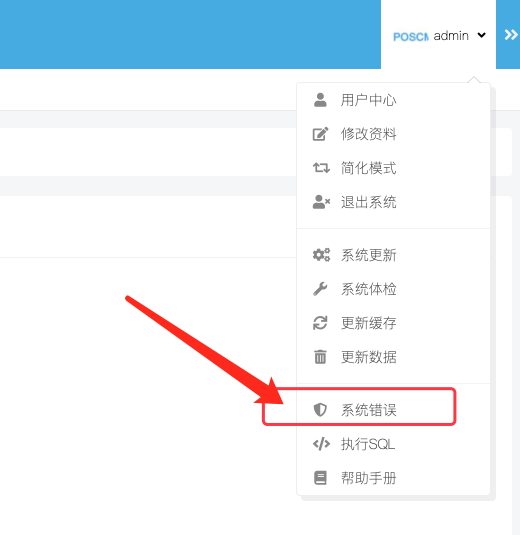The width and height of the screenshot is (520, 535).
Task: Select 更新数据 menu item
Action: 393,357
